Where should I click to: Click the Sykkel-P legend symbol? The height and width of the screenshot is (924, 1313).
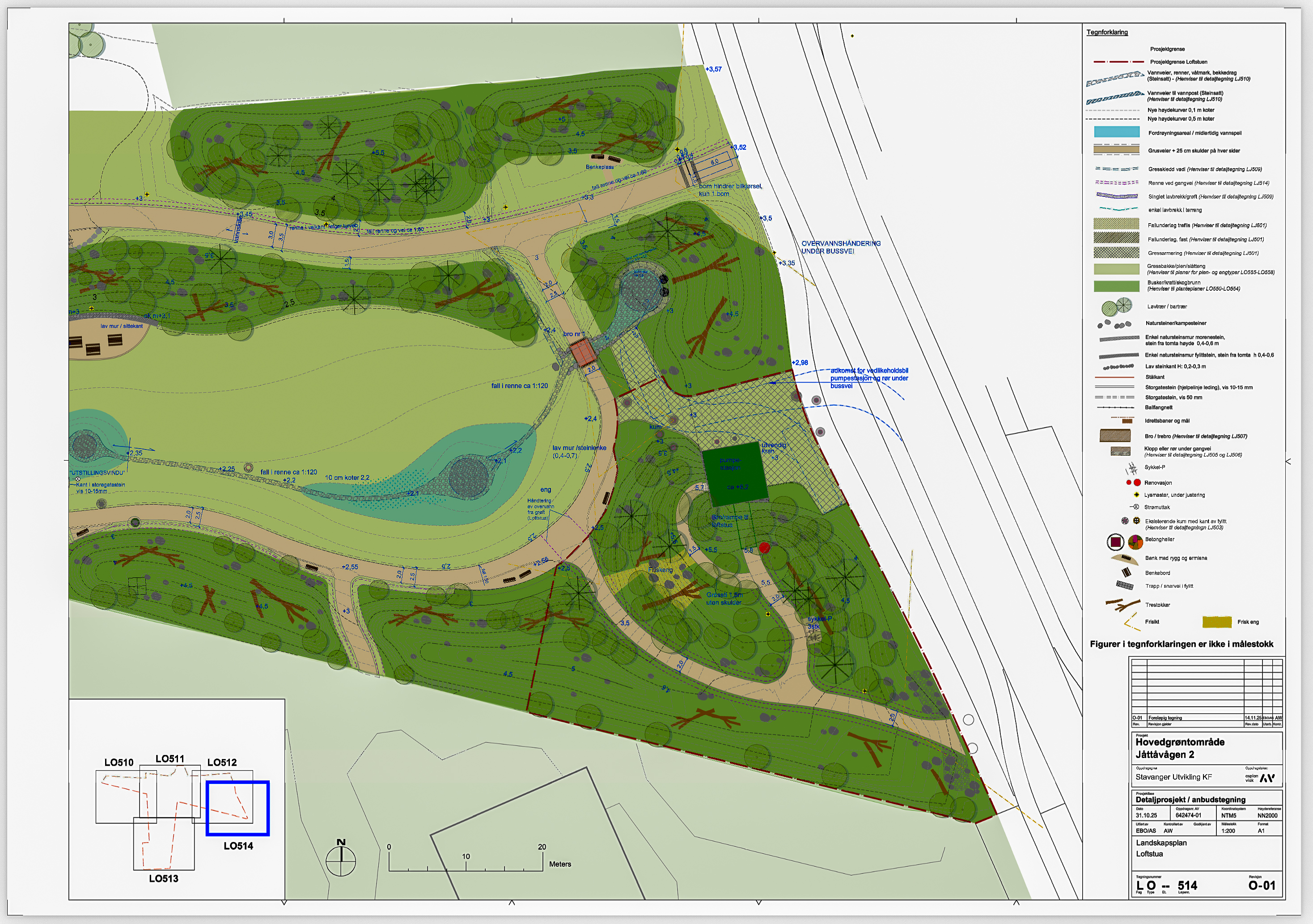(1132, 470)
